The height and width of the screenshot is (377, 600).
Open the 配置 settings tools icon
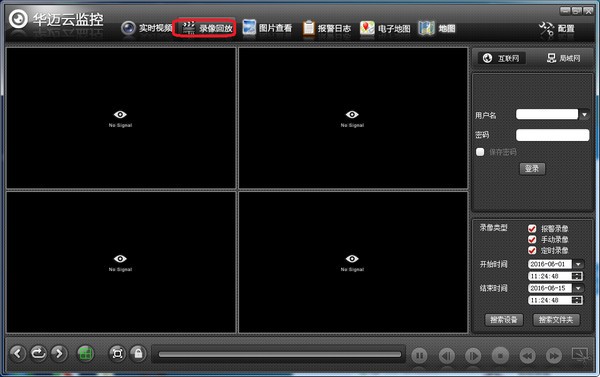546,29
